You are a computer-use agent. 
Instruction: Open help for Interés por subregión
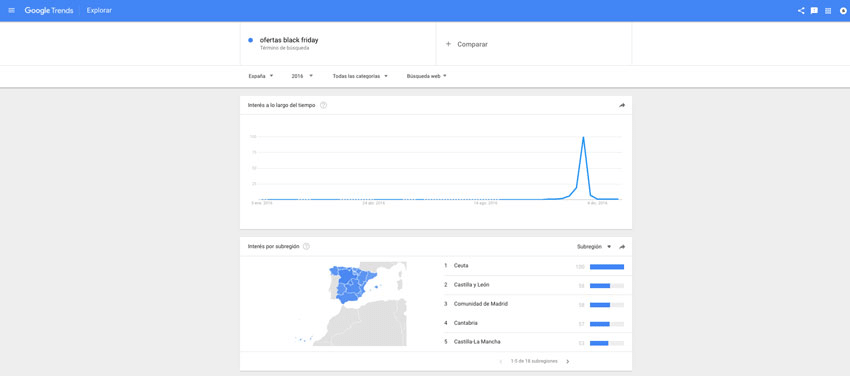(306, 247)
